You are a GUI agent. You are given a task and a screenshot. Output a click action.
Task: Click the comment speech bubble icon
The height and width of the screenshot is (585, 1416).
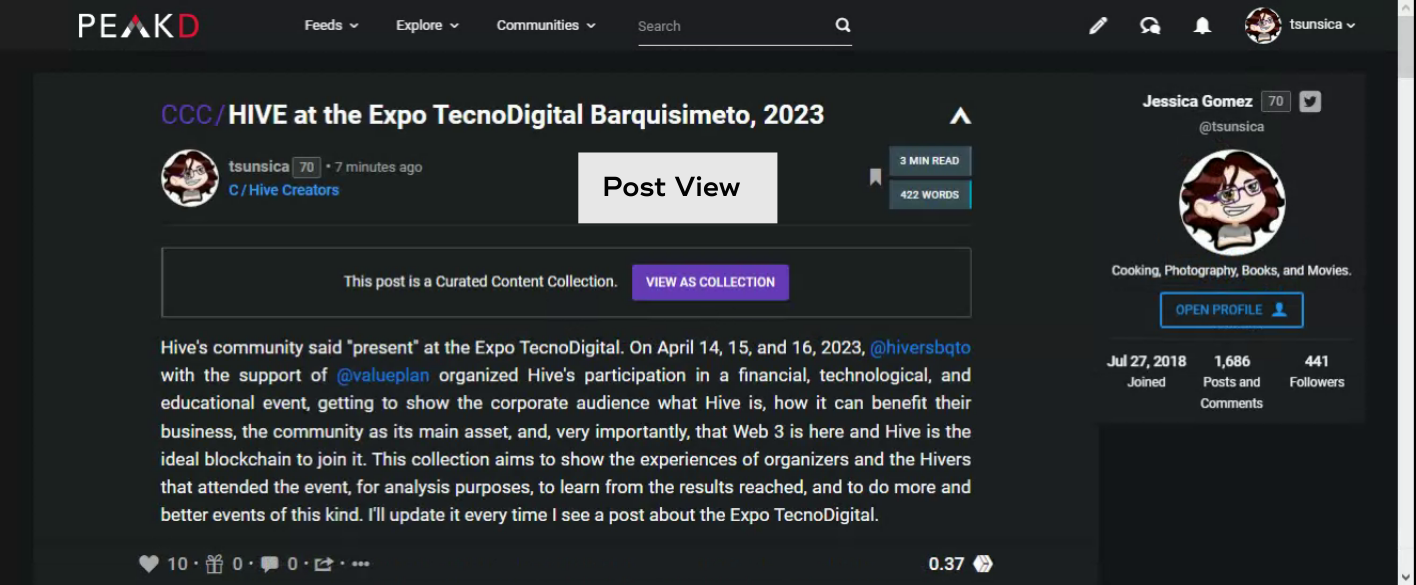pos(270,564)
